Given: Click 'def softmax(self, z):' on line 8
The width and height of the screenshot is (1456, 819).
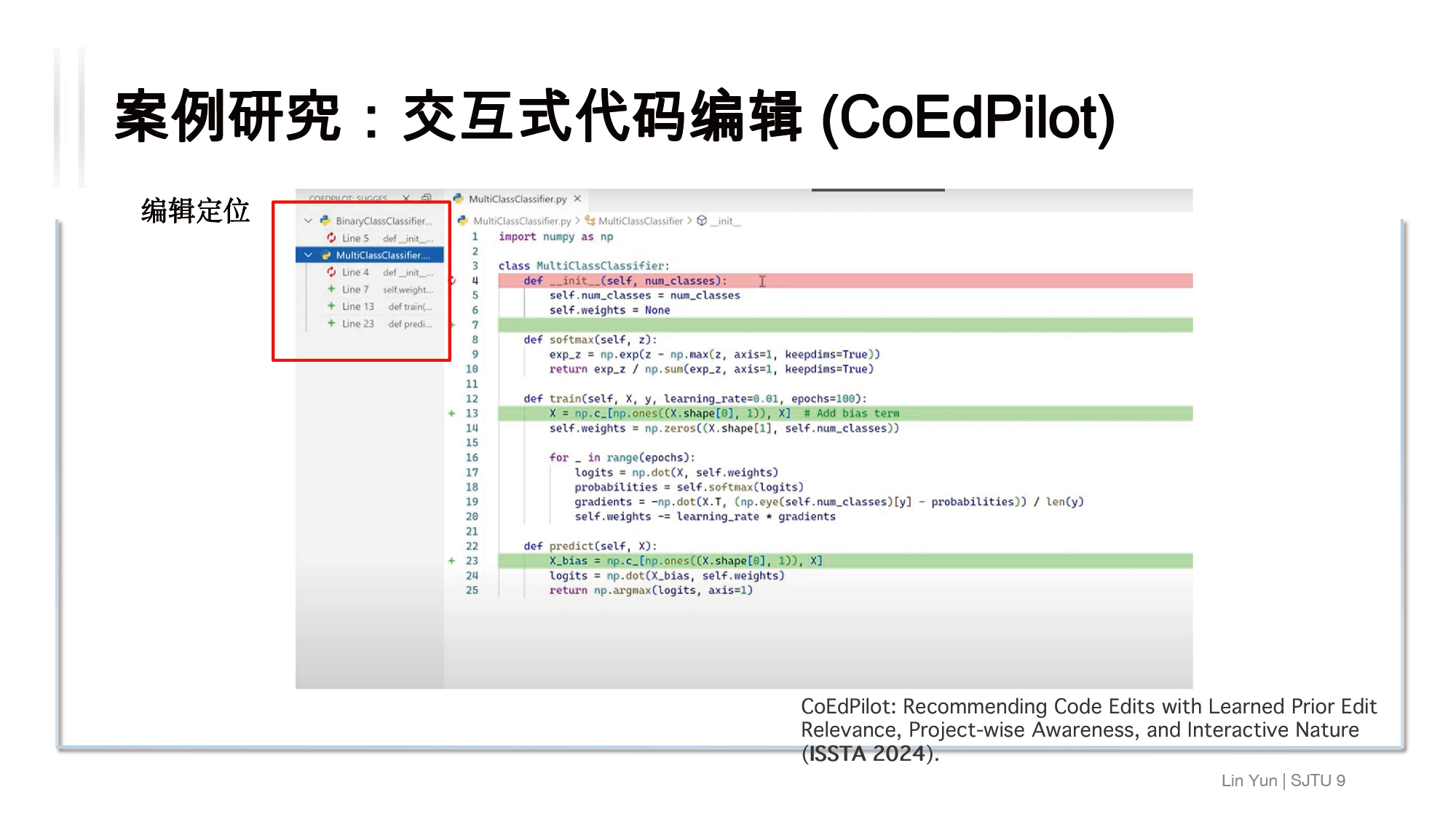Looking at the screenshot, I should tap(590, 340).
